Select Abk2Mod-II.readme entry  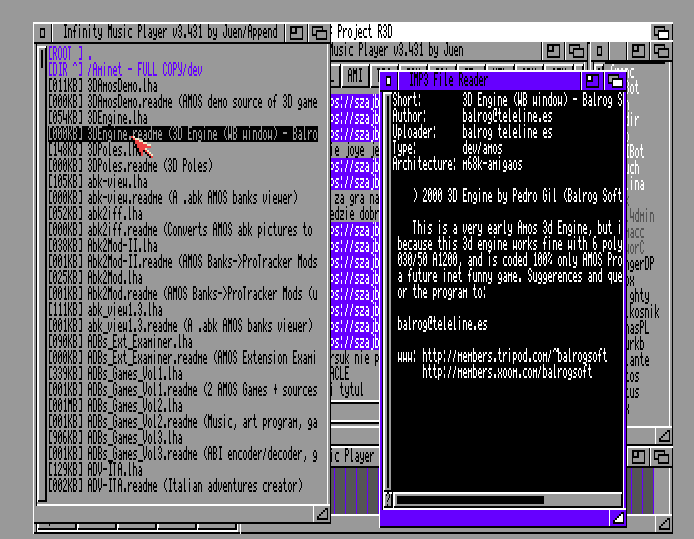pyautogui.click(x=182, y=262)
